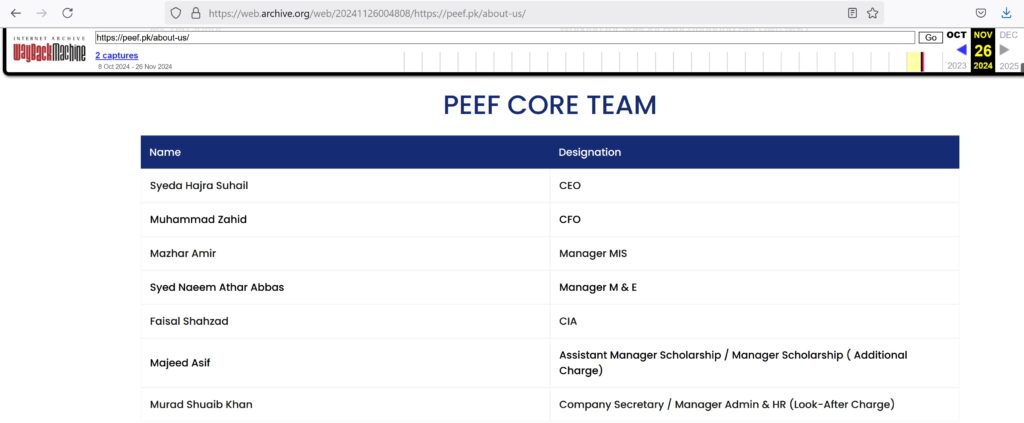Click the browser forward arrow

tap(42, 13)
